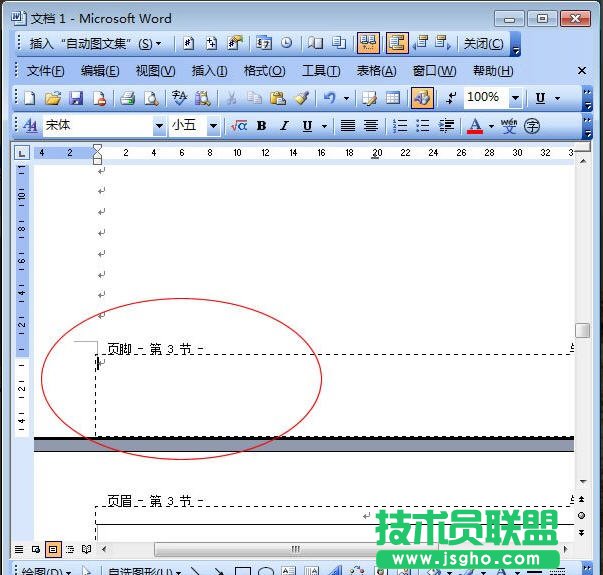Toggle bulleted list formatting

click(x=423, y=125)
